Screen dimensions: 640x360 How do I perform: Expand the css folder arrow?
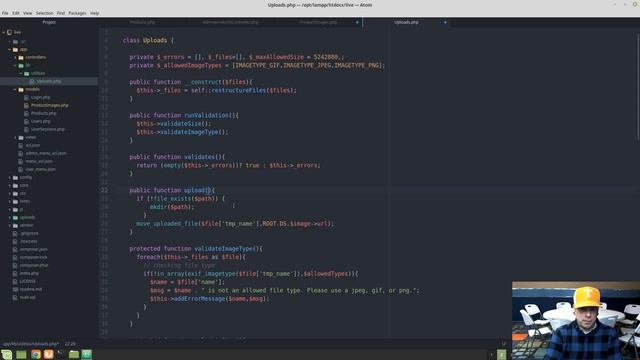(x=9, y=193)
